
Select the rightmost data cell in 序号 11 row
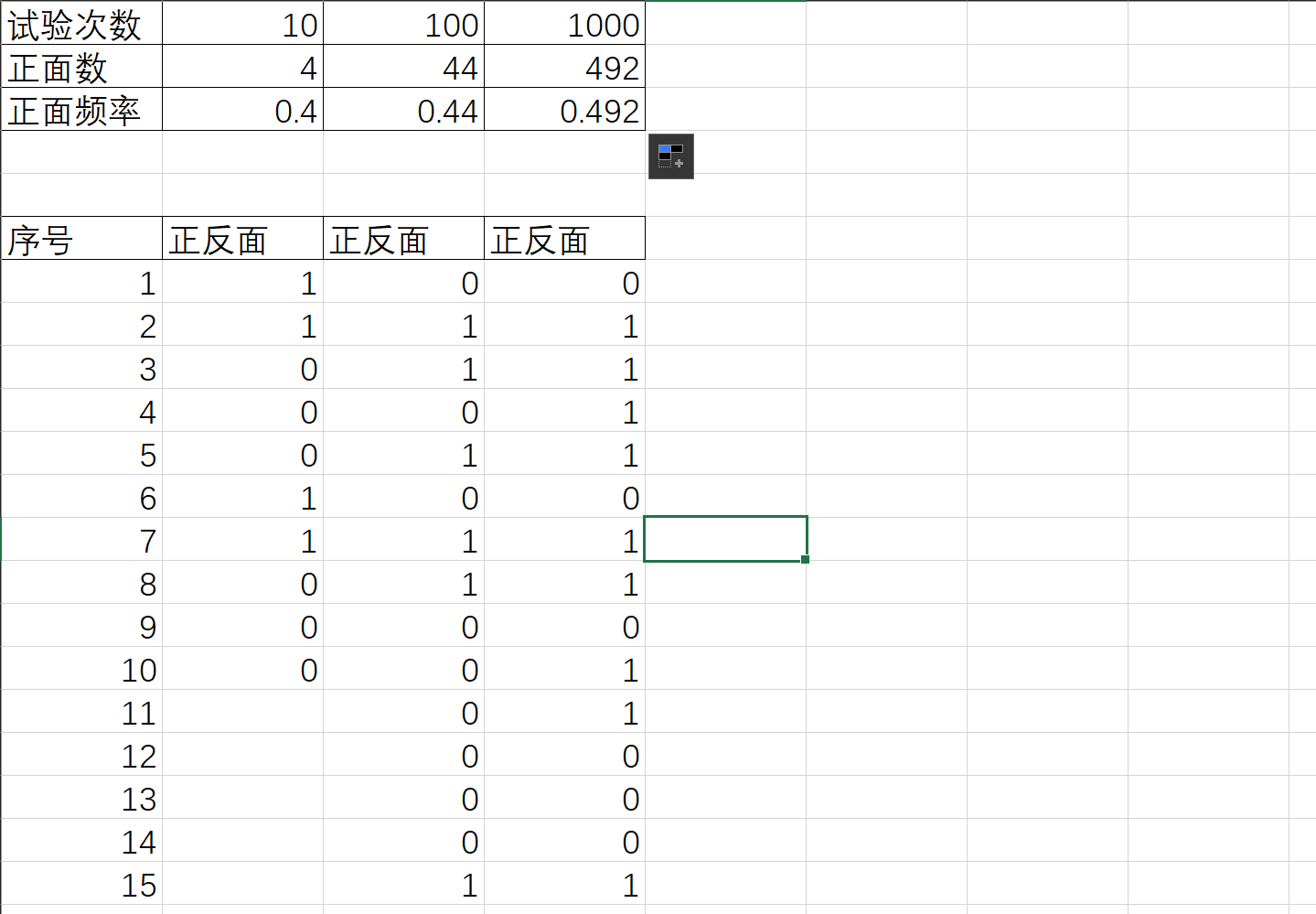point(565,711)
